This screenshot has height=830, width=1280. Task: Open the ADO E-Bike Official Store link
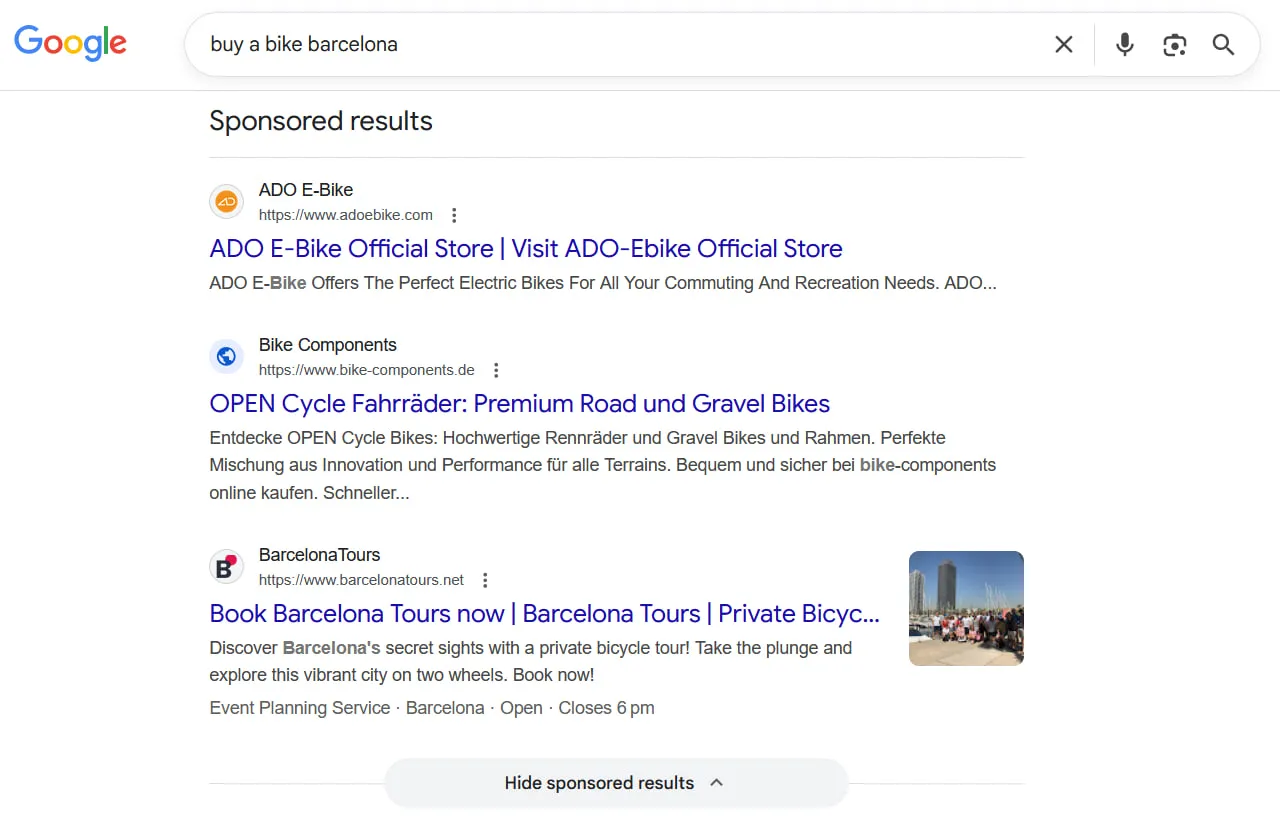click(525, 248)
